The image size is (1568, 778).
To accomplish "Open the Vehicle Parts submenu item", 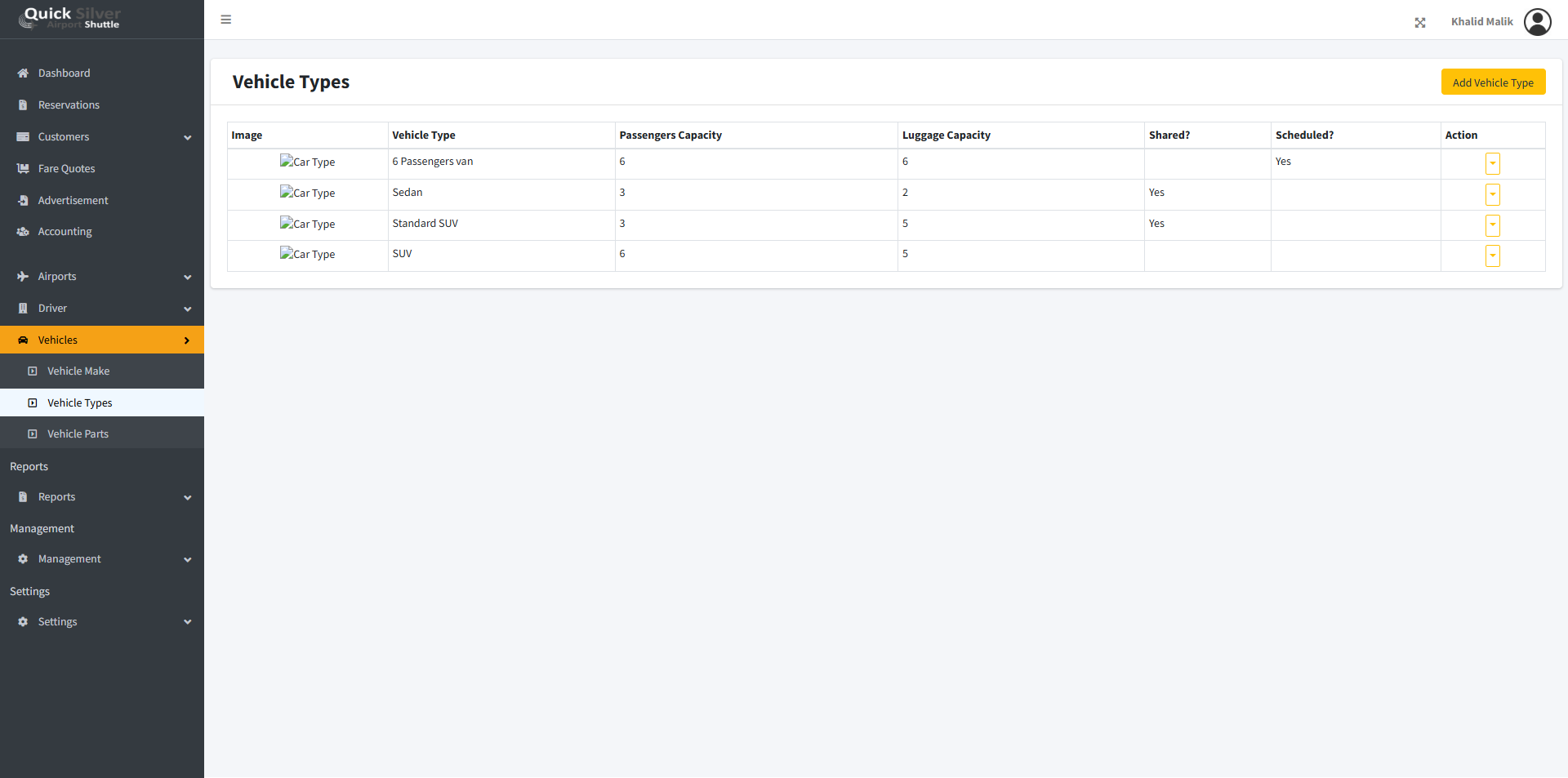I will 78,434.
